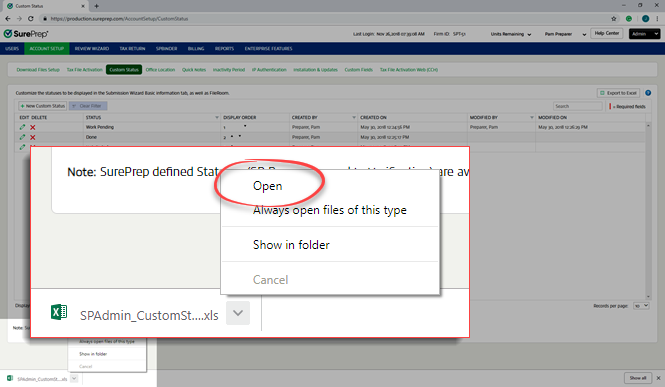Edit the Work Pending status row

pyautogui.click(x=22, y=127)
